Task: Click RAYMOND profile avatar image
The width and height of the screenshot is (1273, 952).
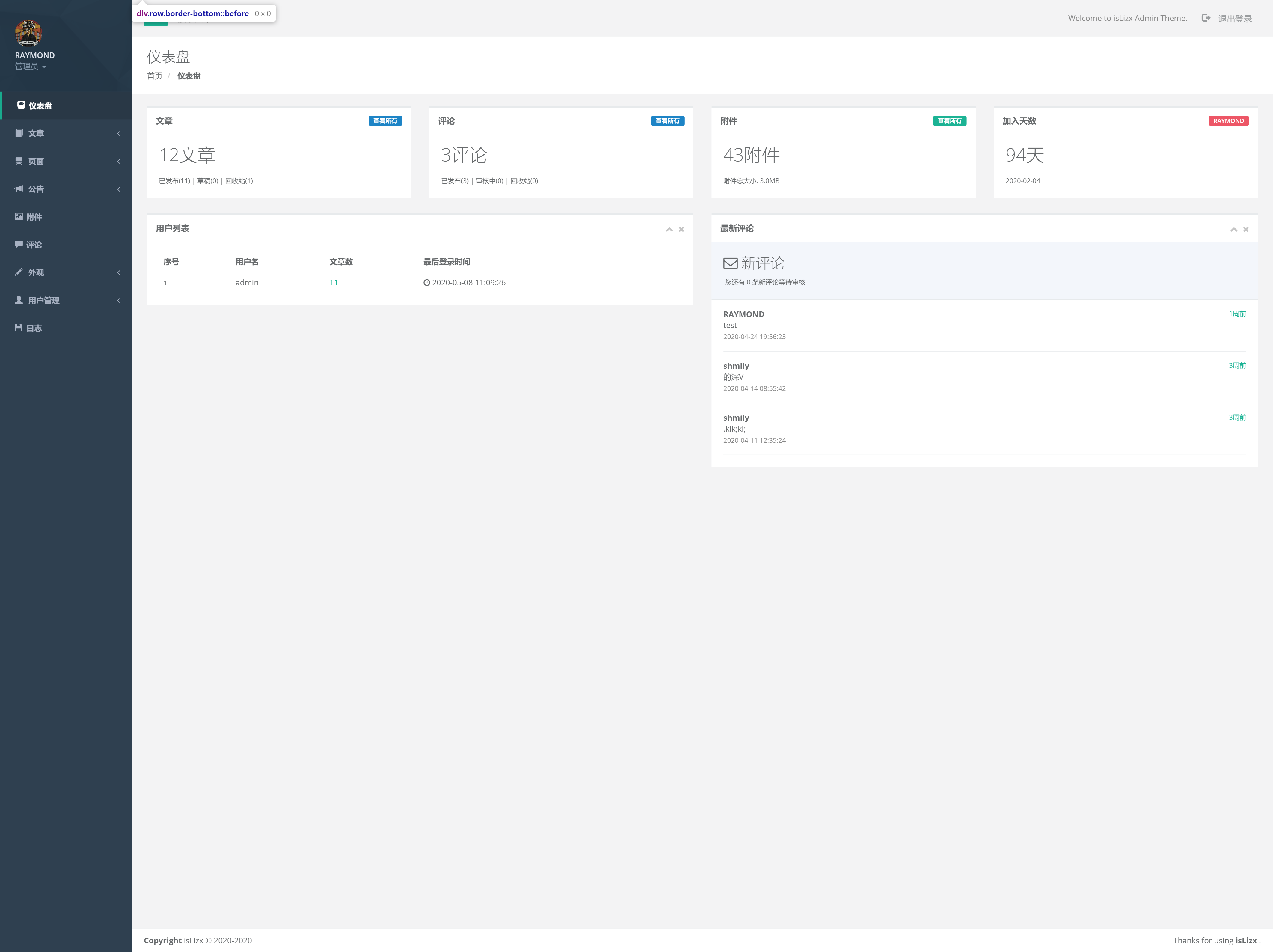Action: 28,33
